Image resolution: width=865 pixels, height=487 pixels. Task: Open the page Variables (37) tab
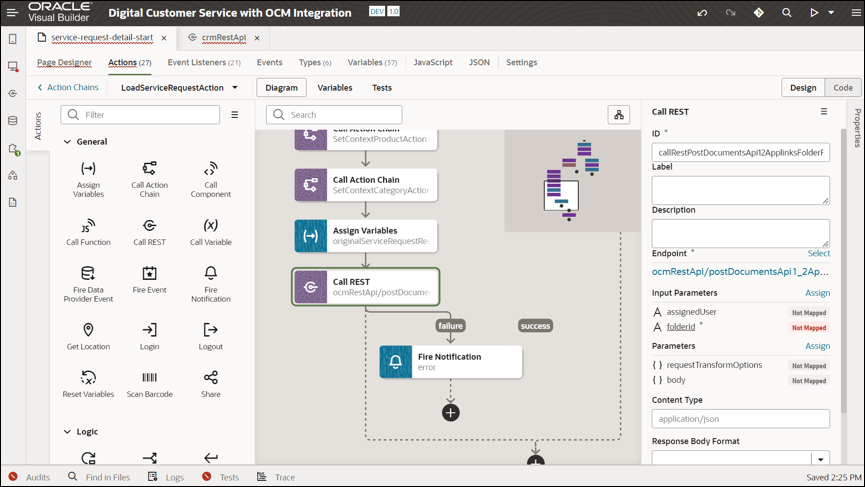pos(372,62)
